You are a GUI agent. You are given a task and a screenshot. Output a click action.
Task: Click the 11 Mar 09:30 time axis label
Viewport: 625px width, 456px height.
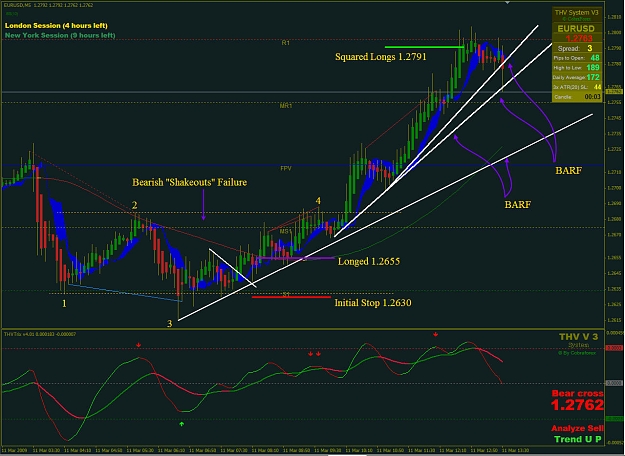click(328, 450)
